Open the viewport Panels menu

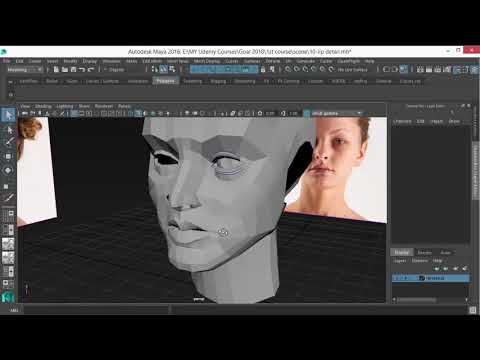[x=124, y=106]
